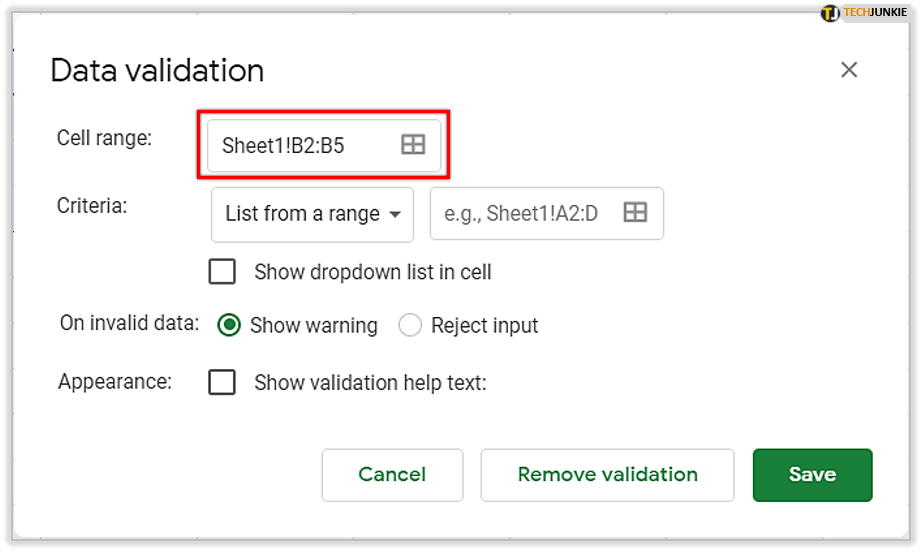Click the range selector icon in Criteria field
Image resolution: width=922 pixels, height=552 pixels.
tap(635, 212)
